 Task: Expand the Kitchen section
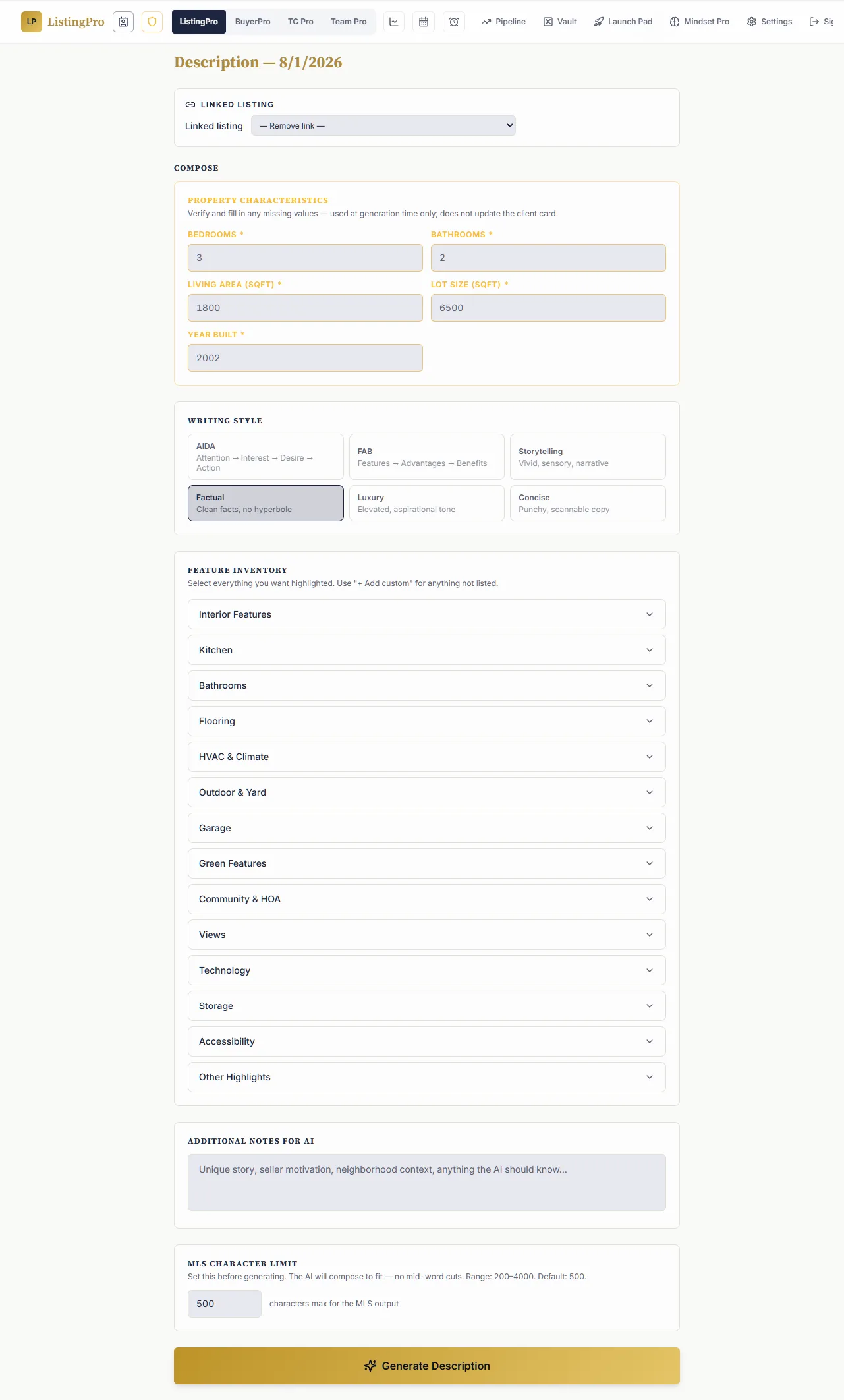(x=427, y=650)
